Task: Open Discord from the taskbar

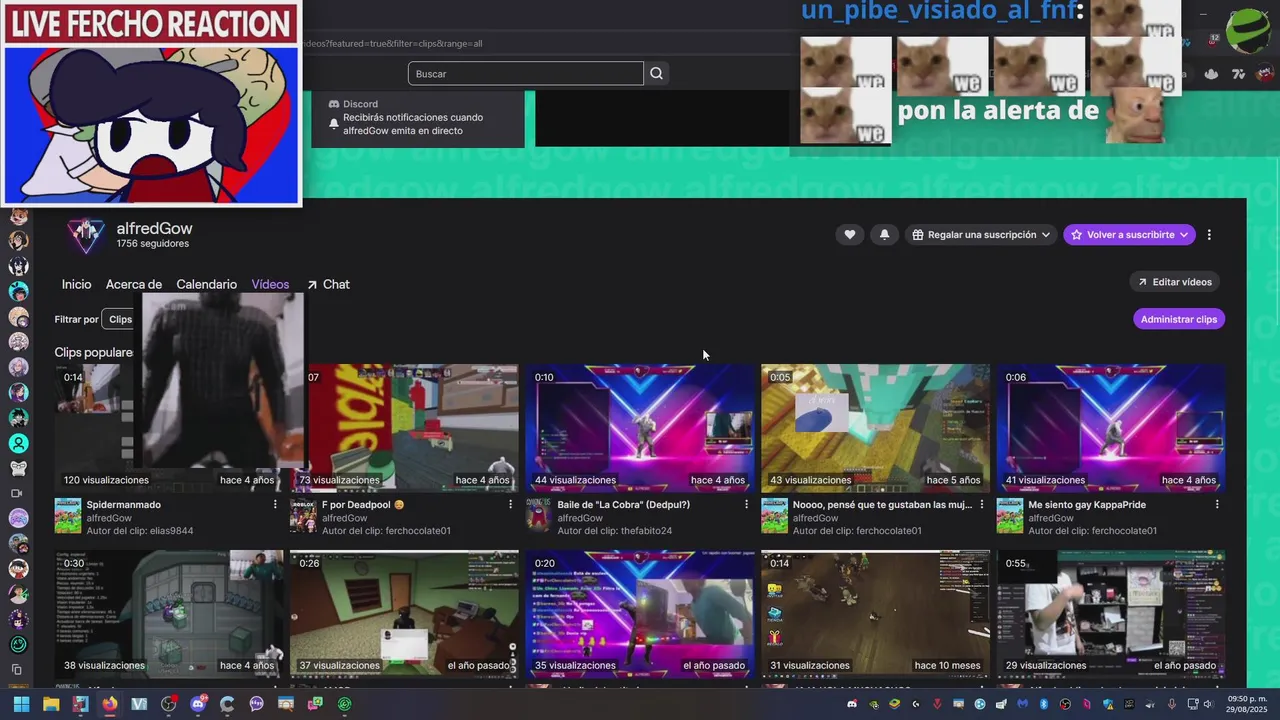Action: tap(198, 704)
